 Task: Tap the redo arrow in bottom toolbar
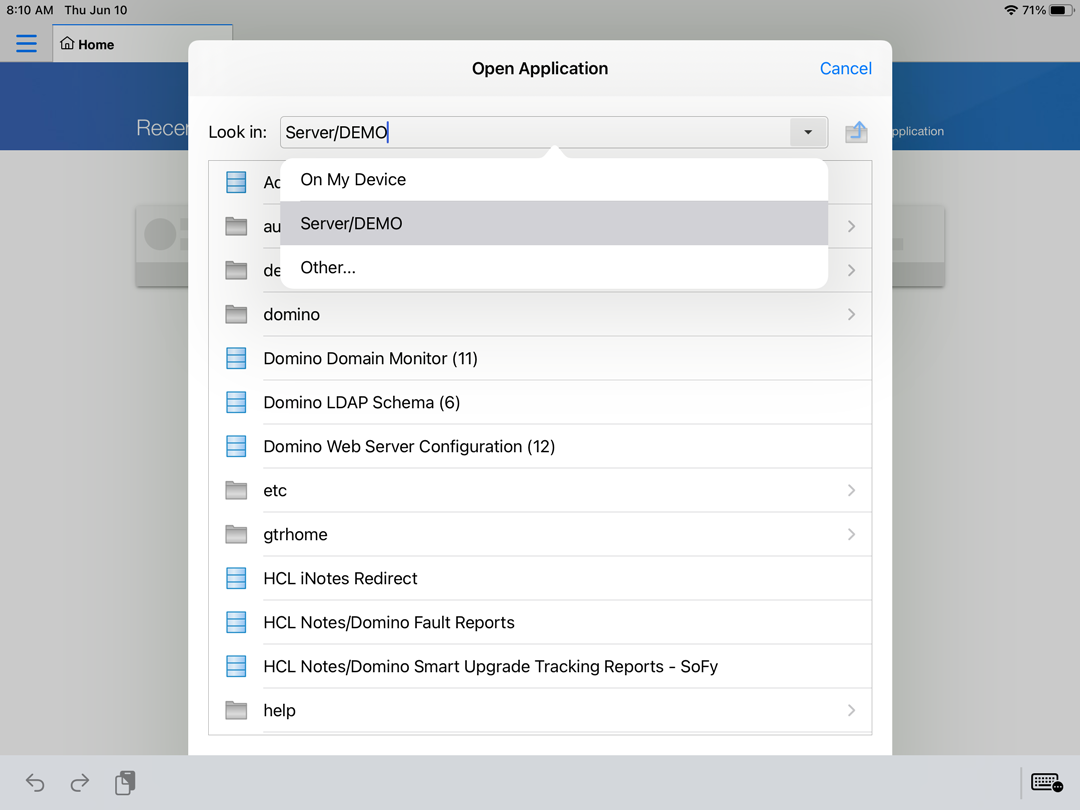point(80,782)
